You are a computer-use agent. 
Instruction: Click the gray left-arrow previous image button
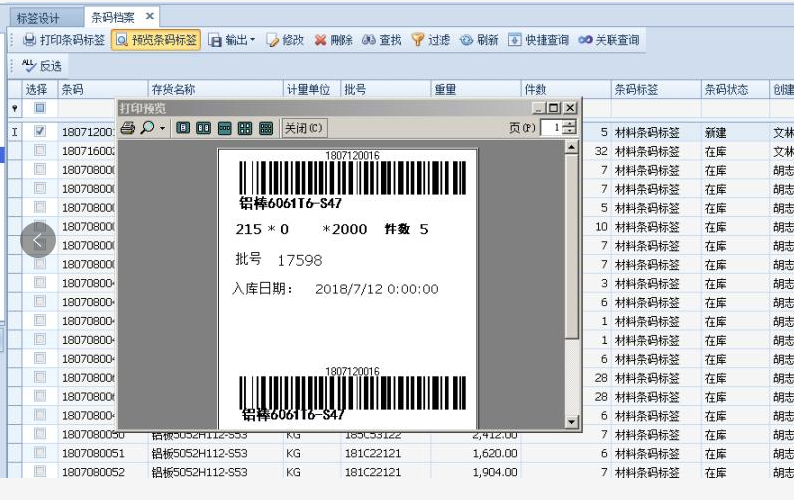[x=38, y=240]
